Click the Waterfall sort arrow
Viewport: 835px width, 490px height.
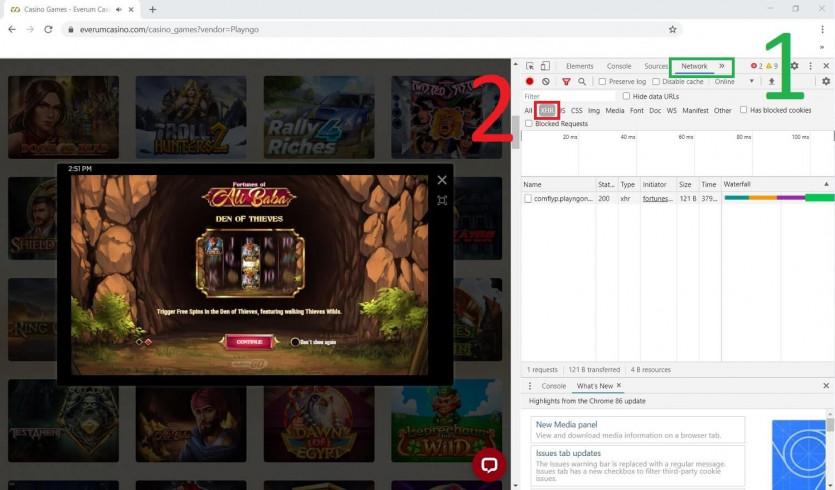[x=826, y=184]
